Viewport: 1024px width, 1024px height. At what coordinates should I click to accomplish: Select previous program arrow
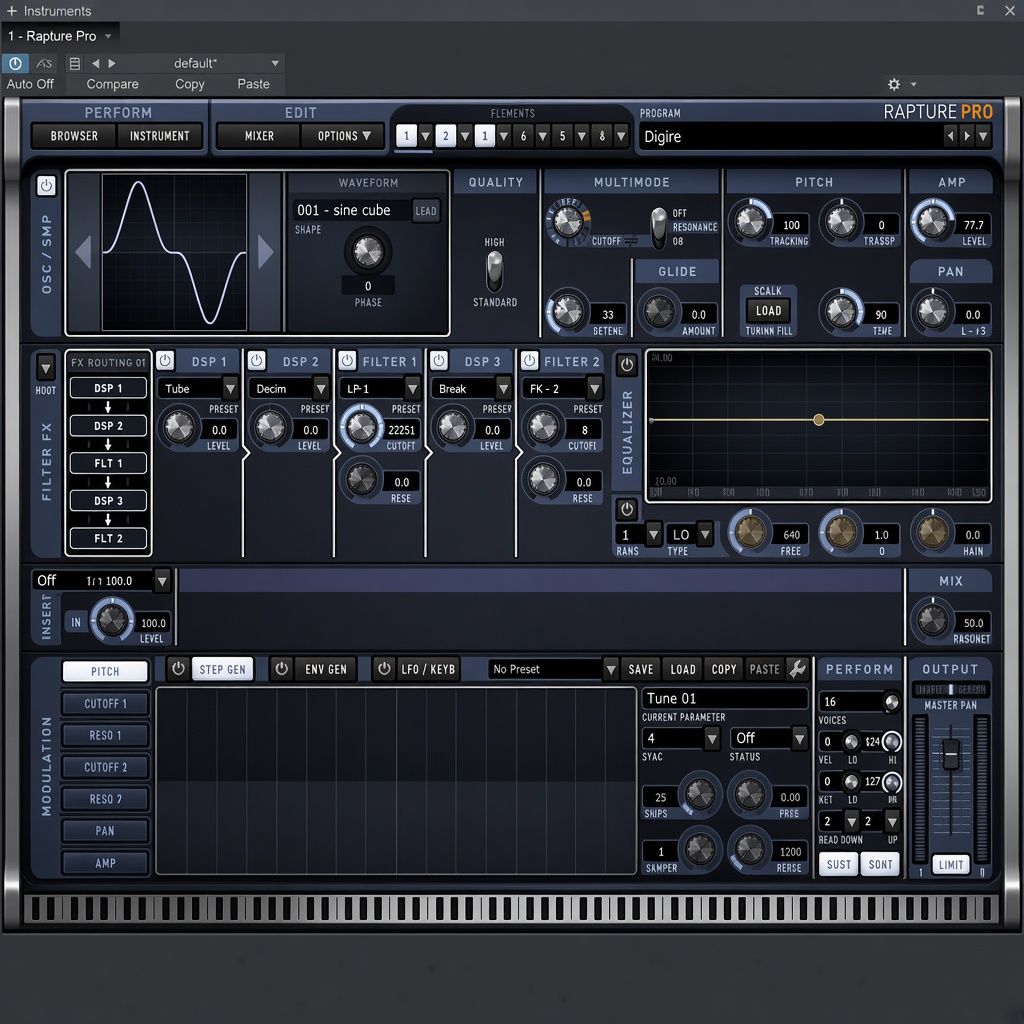(x=950, y=136)
